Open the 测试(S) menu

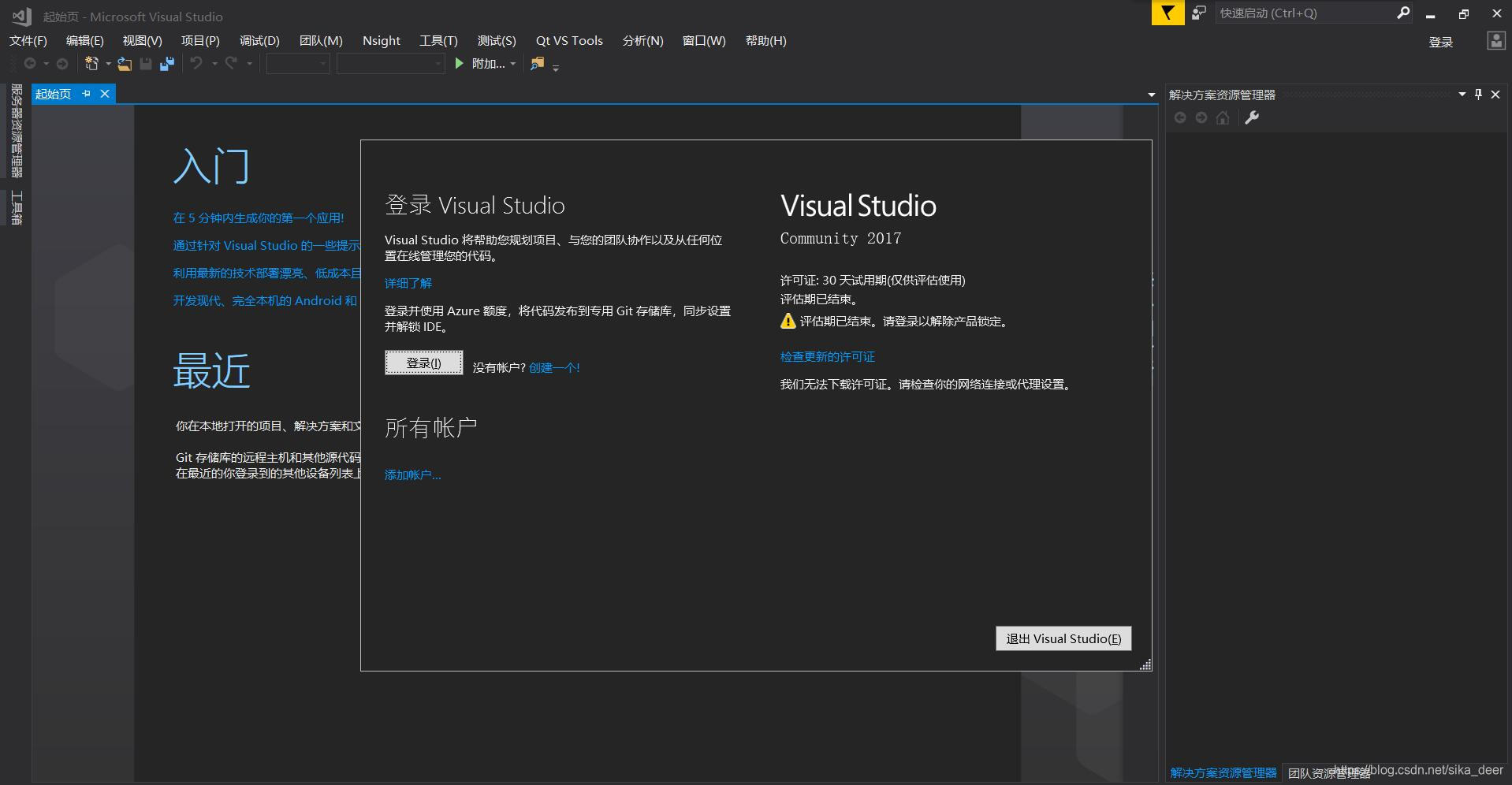(x=497, y=40)
